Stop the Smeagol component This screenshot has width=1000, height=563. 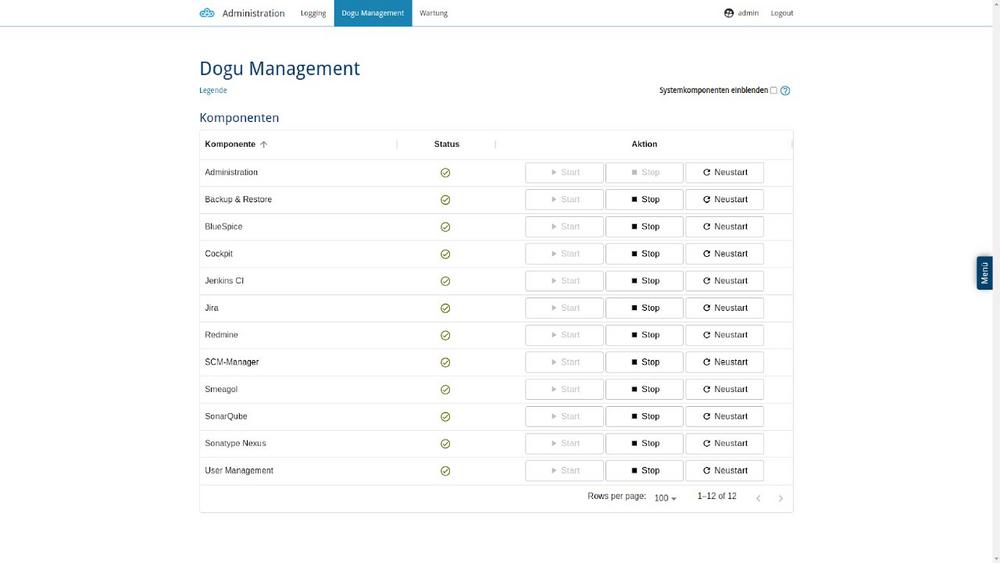click(x=644, y=389)
